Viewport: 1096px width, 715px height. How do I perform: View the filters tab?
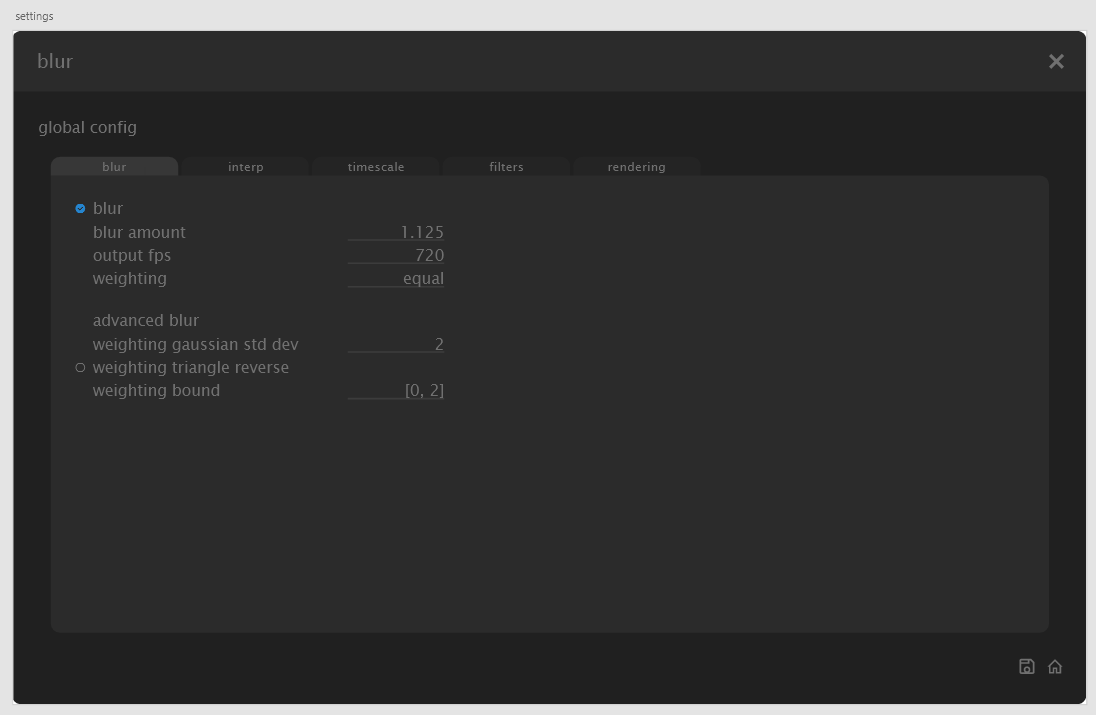(x=506, y=166)
